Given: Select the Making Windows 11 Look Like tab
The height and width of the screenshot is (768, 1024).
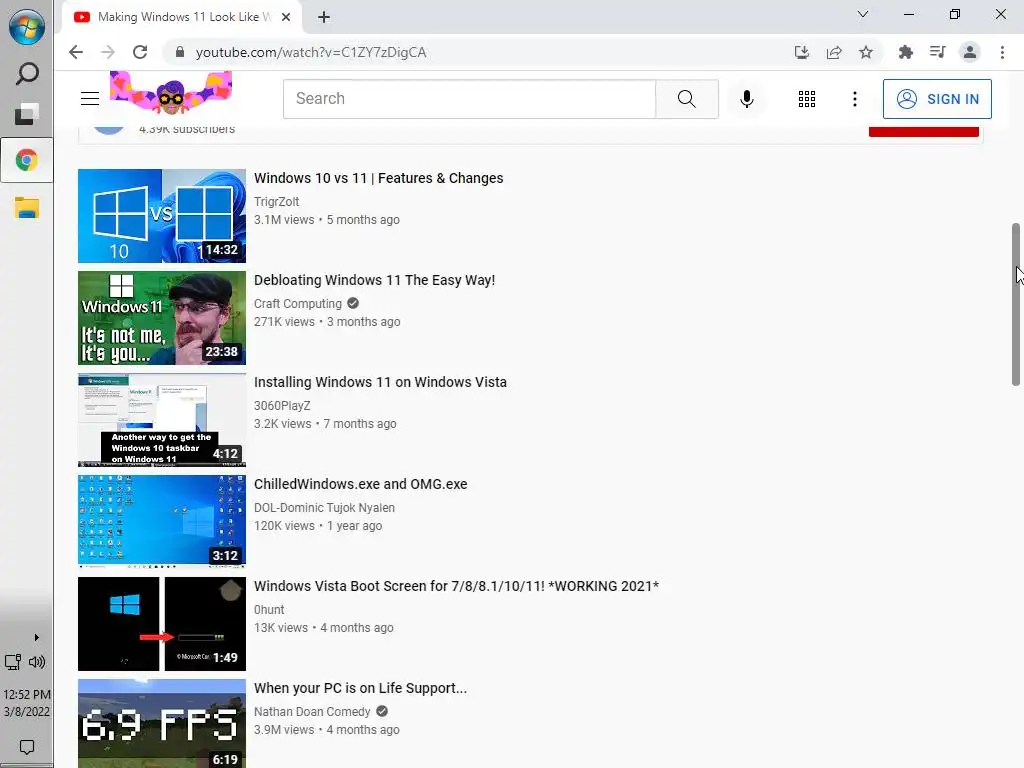Looking at the screenshot, I should point(183,18).
